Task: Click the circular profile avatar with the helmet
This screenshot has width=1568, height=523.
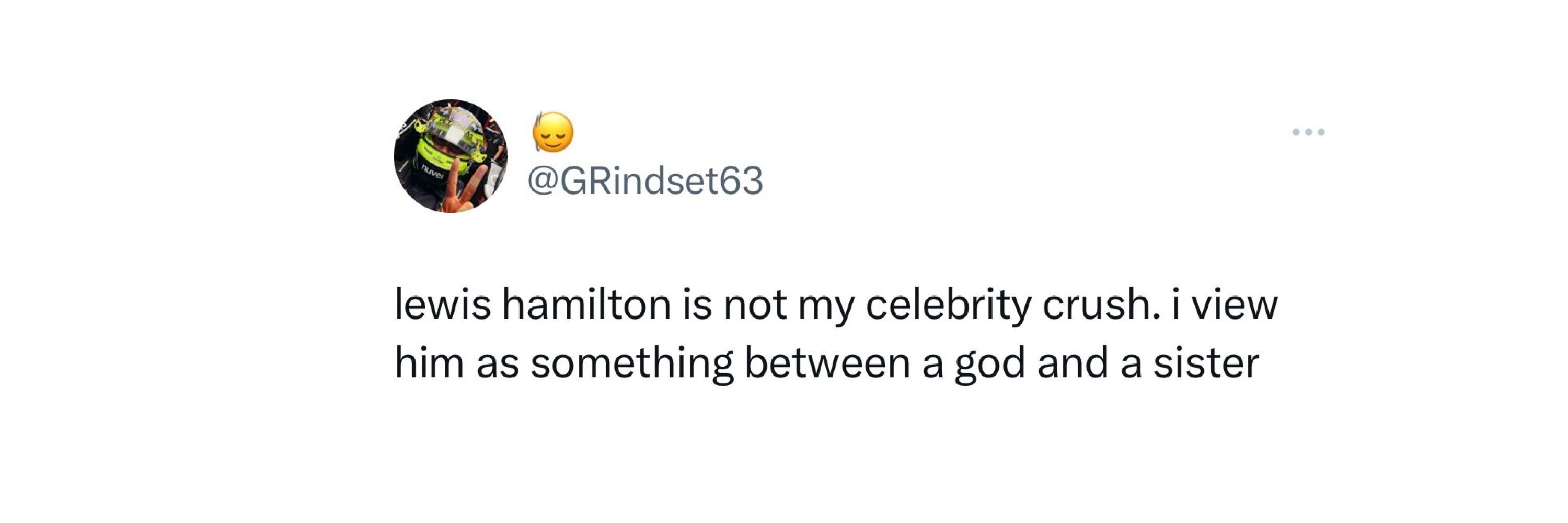Action: (451, 156)
